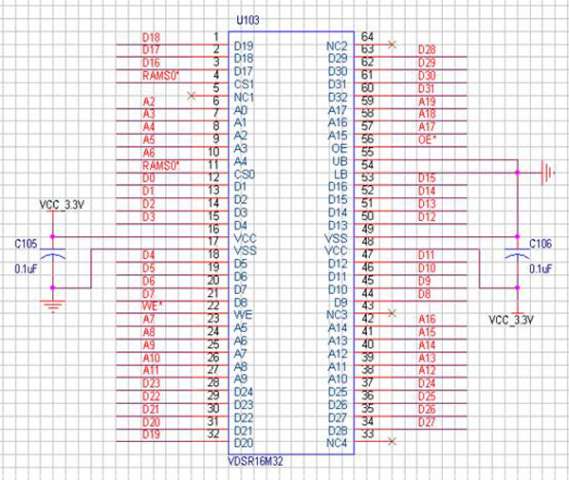
Task: Select the UB pin name inside U103
Action: [x=340, y=161]
